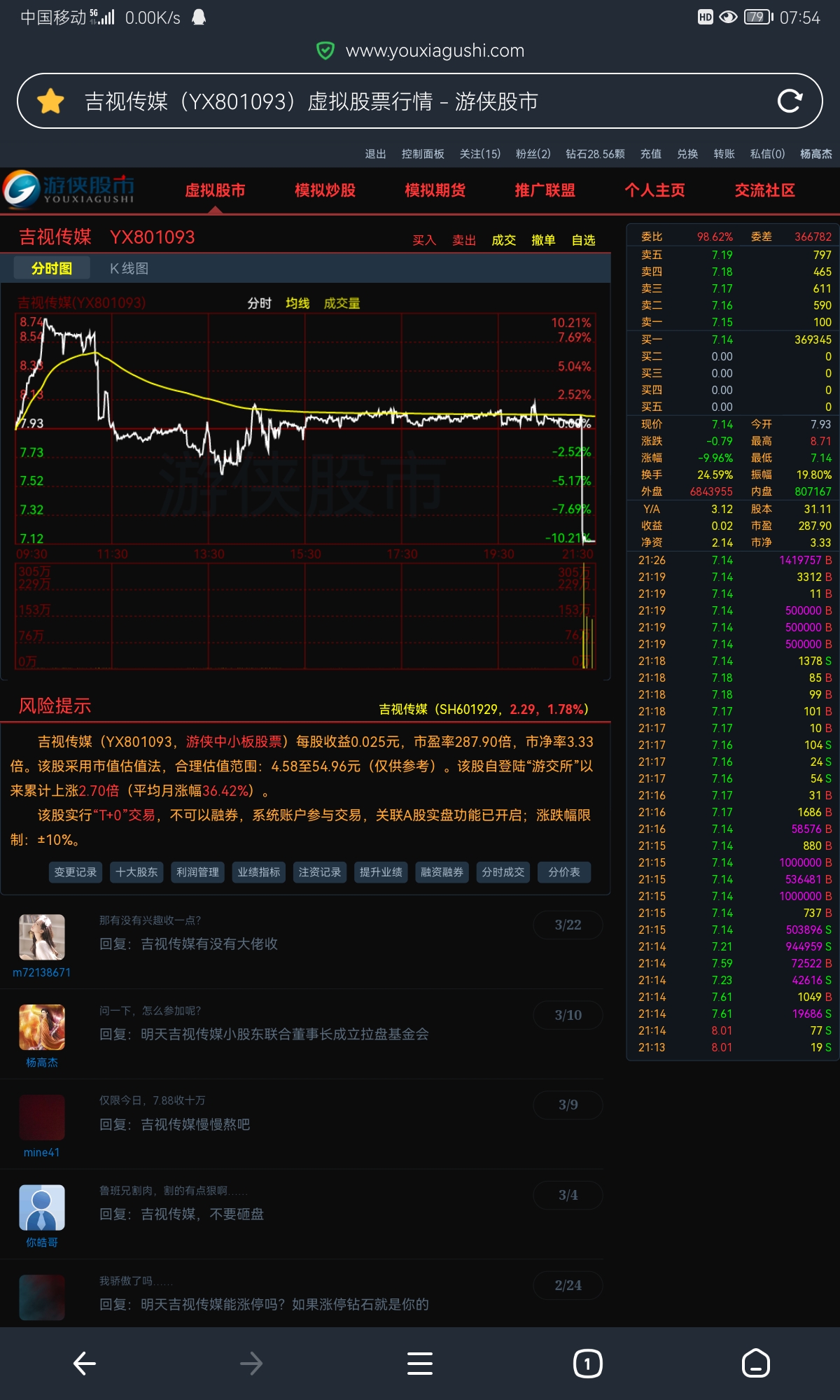Select the 买一 7.14 bid row
Image resolution: width=840 pixels, height=1400 pixels.
[733, 339]
